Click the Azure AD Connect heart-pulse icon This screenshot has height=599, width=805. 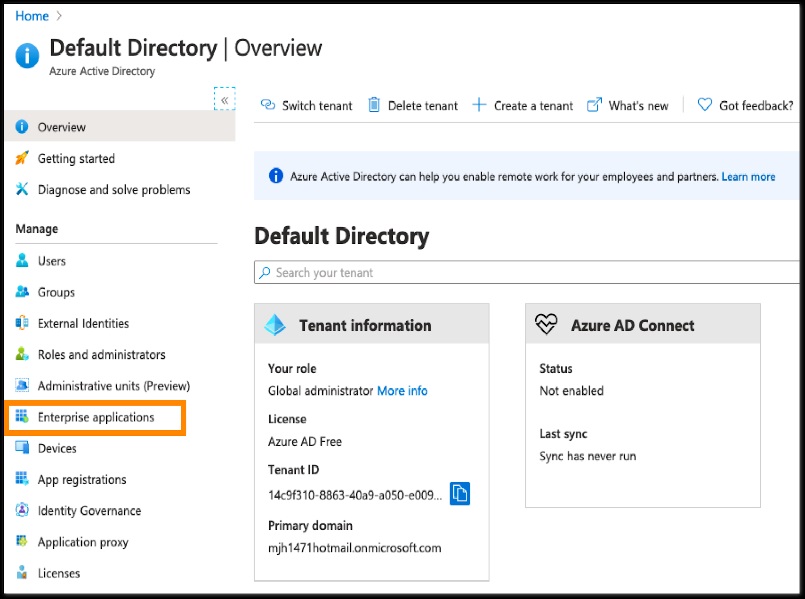point(546,324)
